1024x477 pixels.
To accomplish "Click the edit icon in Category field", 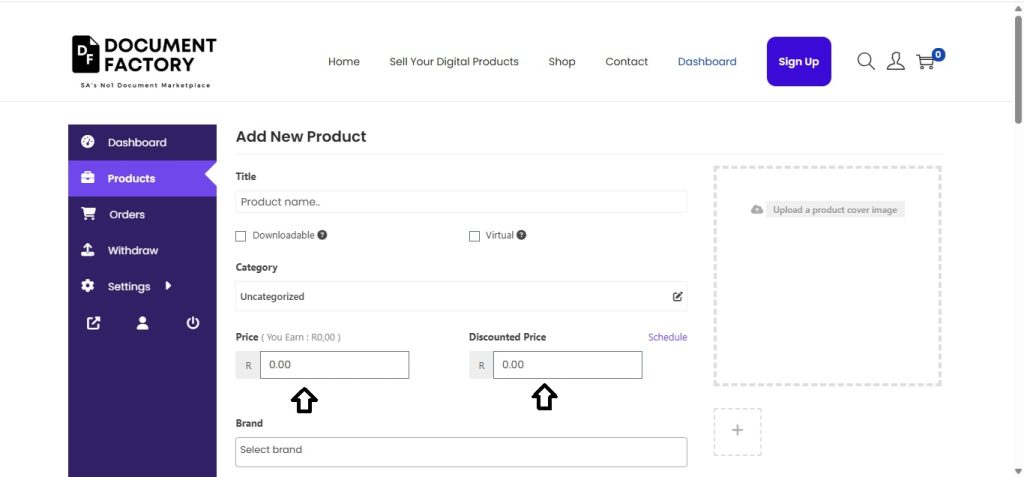I will (677, 297).
